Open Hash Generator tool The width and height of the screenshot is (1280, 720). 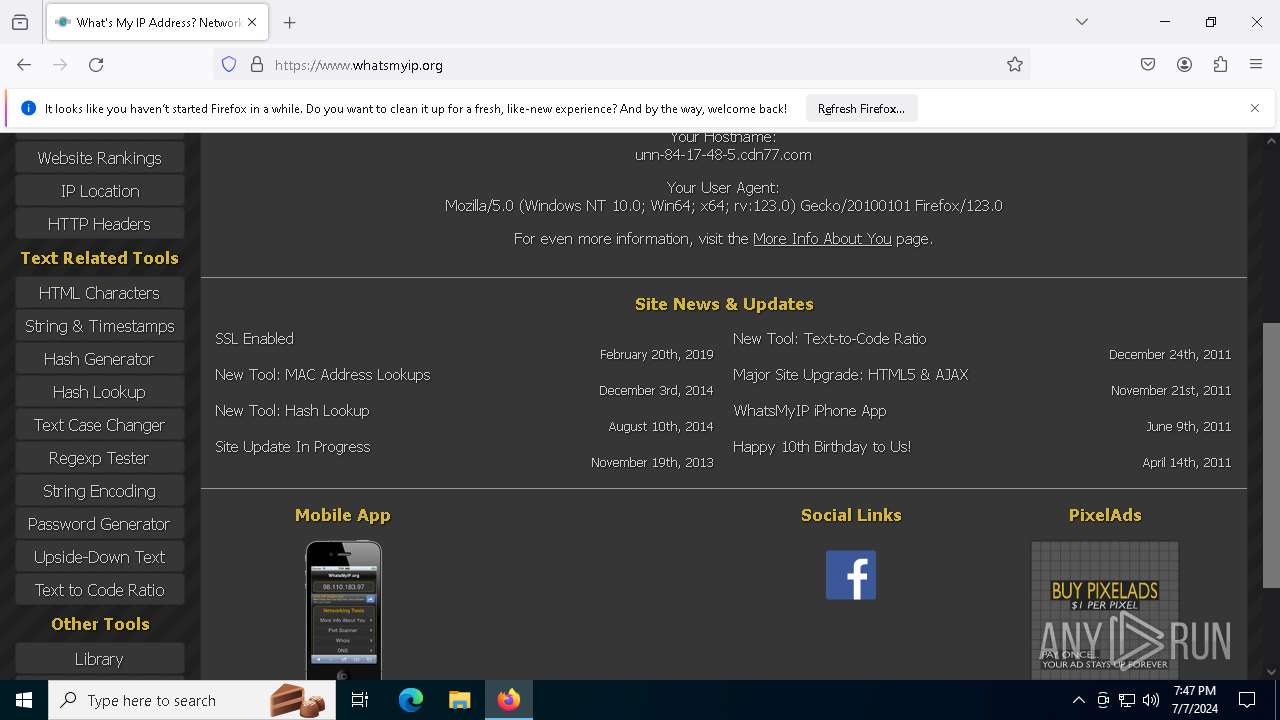tap(99, 359)
